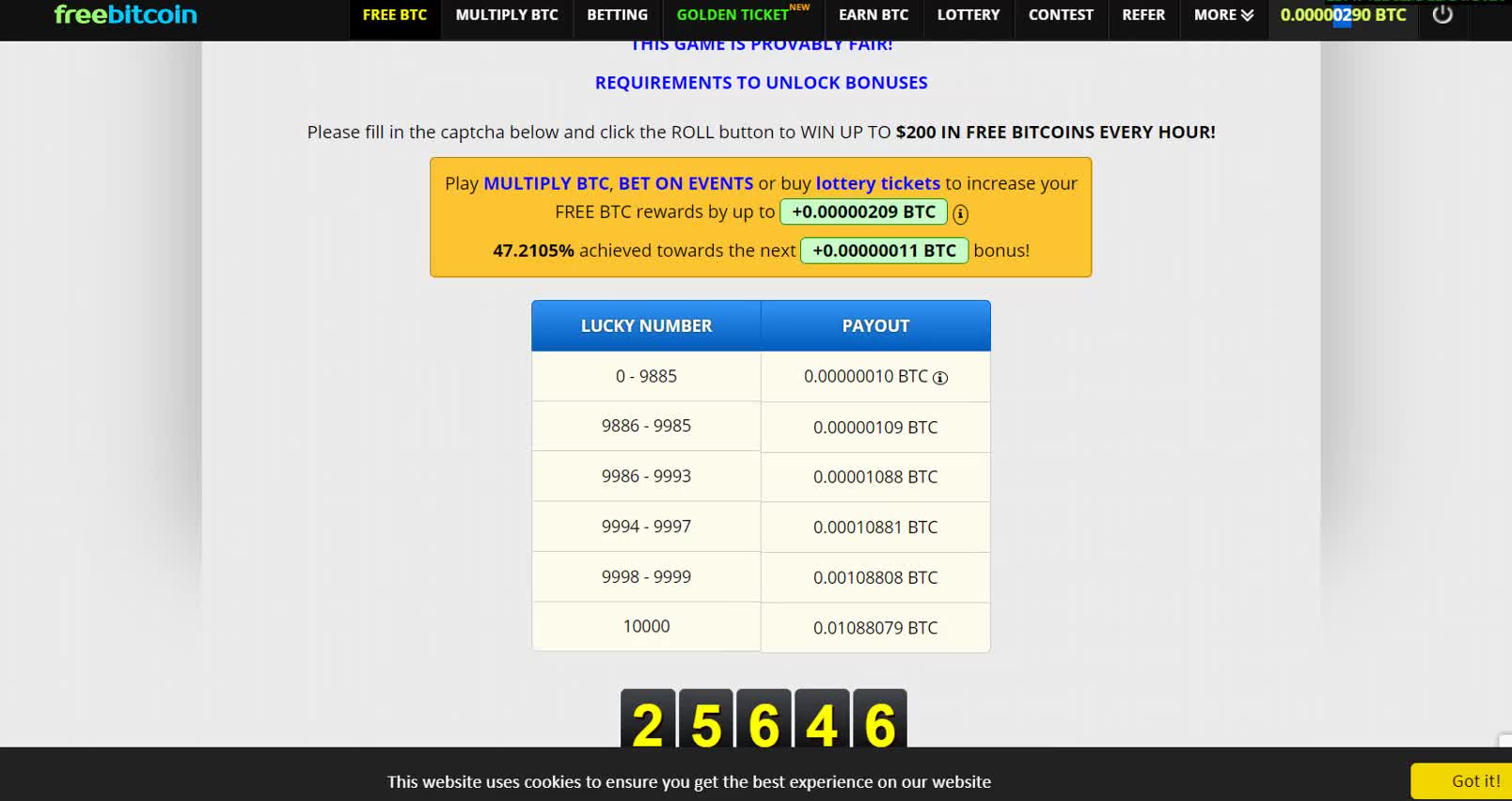Expand the MORE menu chevron
Screen dimensions: 1512x801
click(x=1247, y=15)
